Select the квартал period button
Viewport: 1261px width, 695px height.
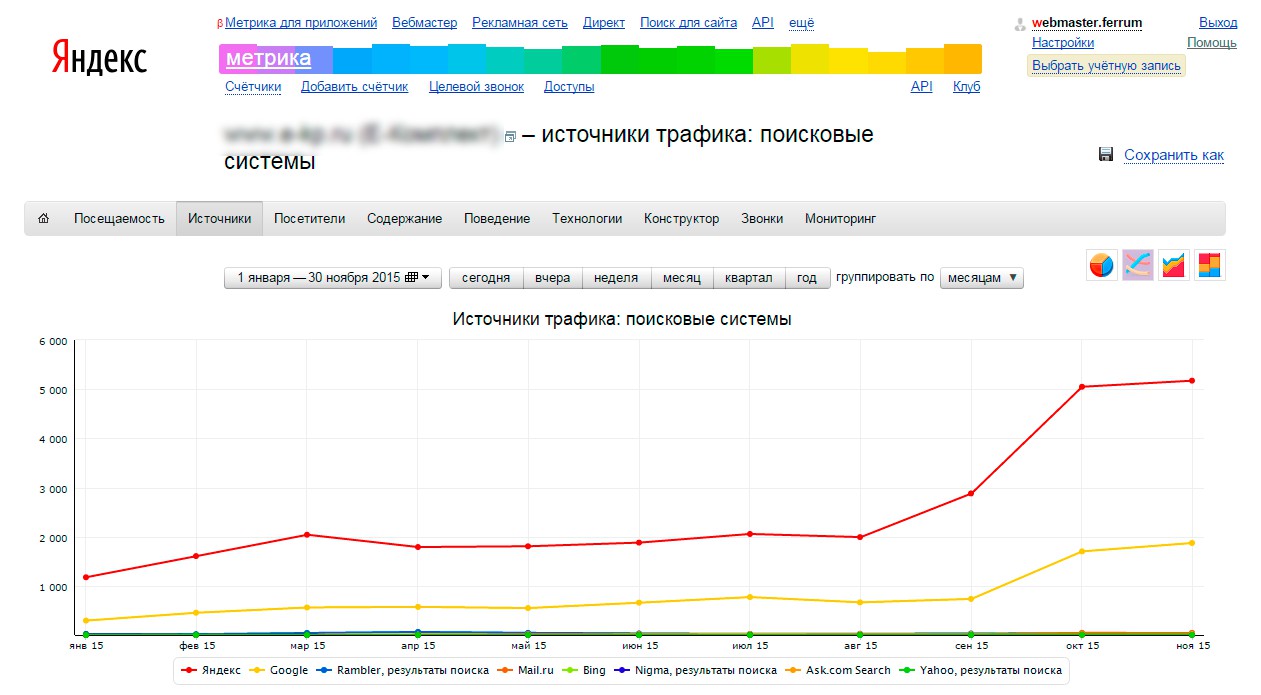749,278
